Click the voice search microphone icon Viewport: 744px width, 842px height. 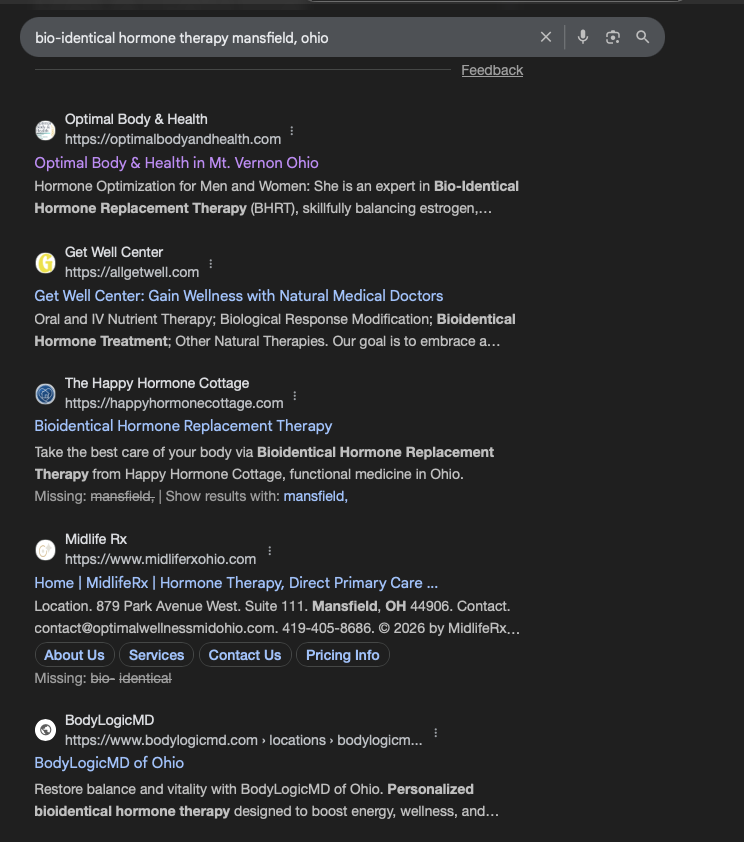click(583, 36)
